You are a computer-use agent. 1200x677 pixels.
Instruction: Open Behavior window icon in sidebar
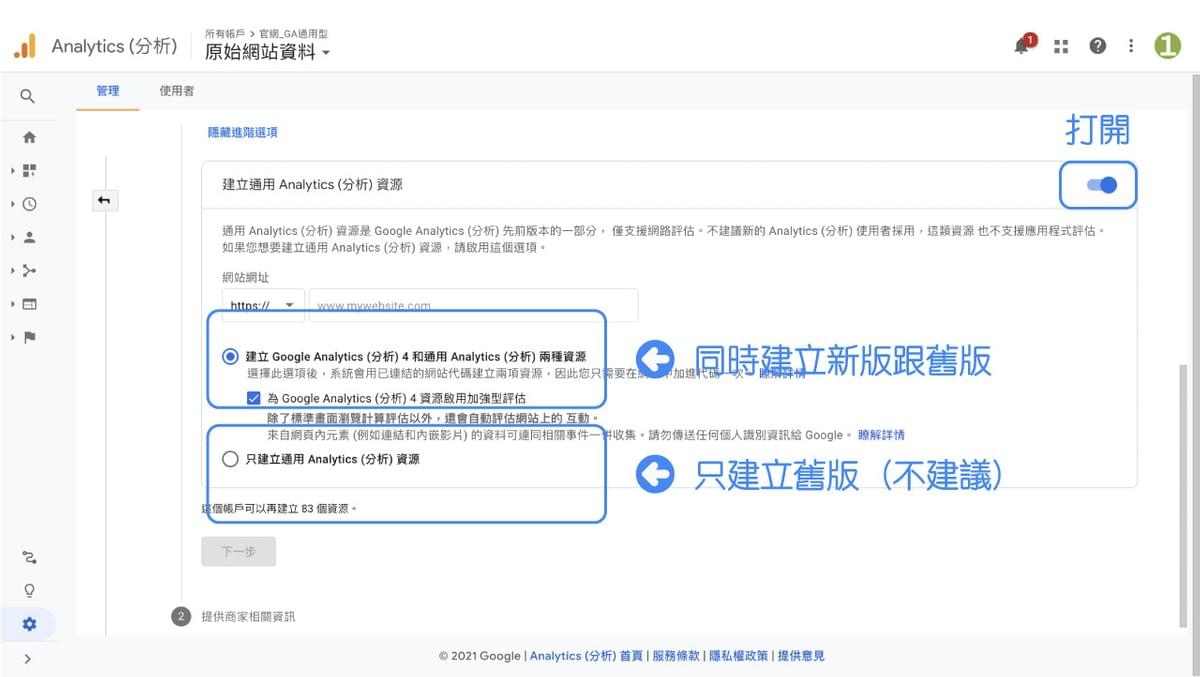pos(29,304)
